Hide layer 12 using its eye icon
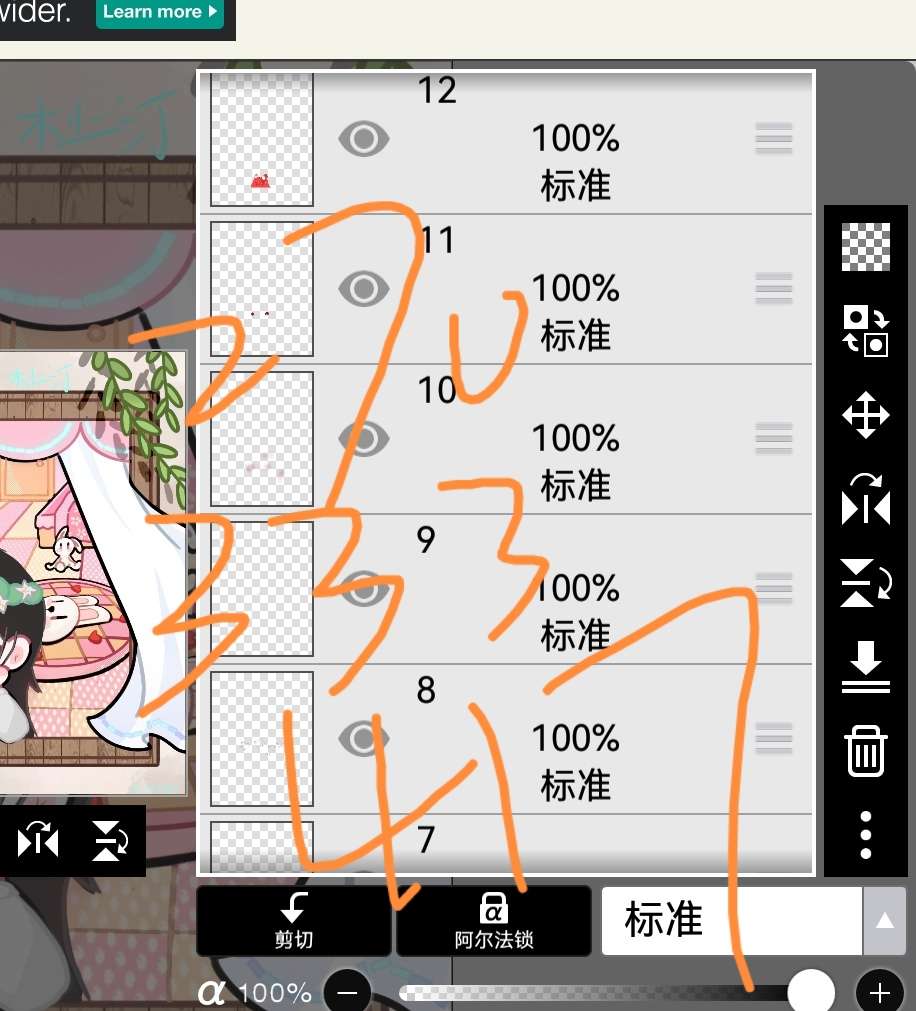Viewport: 916px width, 1011px height. coord(364,139)
